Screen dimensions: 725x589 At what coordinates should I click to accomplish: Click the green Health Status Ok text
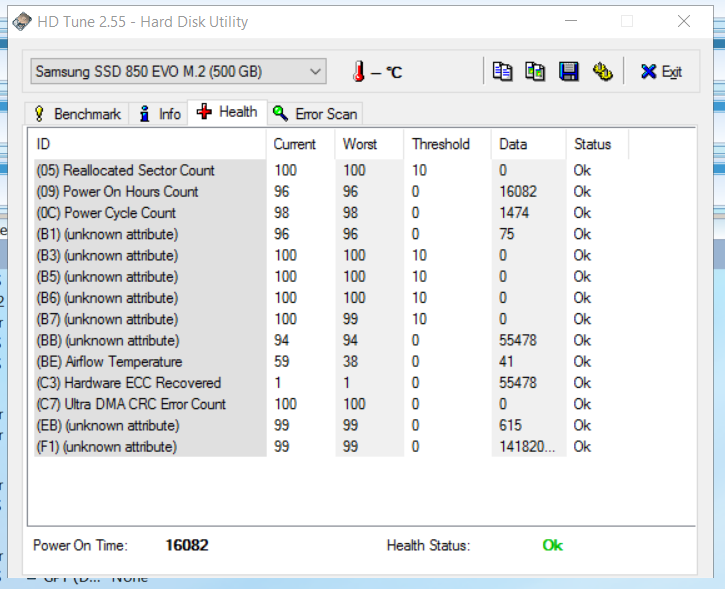point(553,546)
